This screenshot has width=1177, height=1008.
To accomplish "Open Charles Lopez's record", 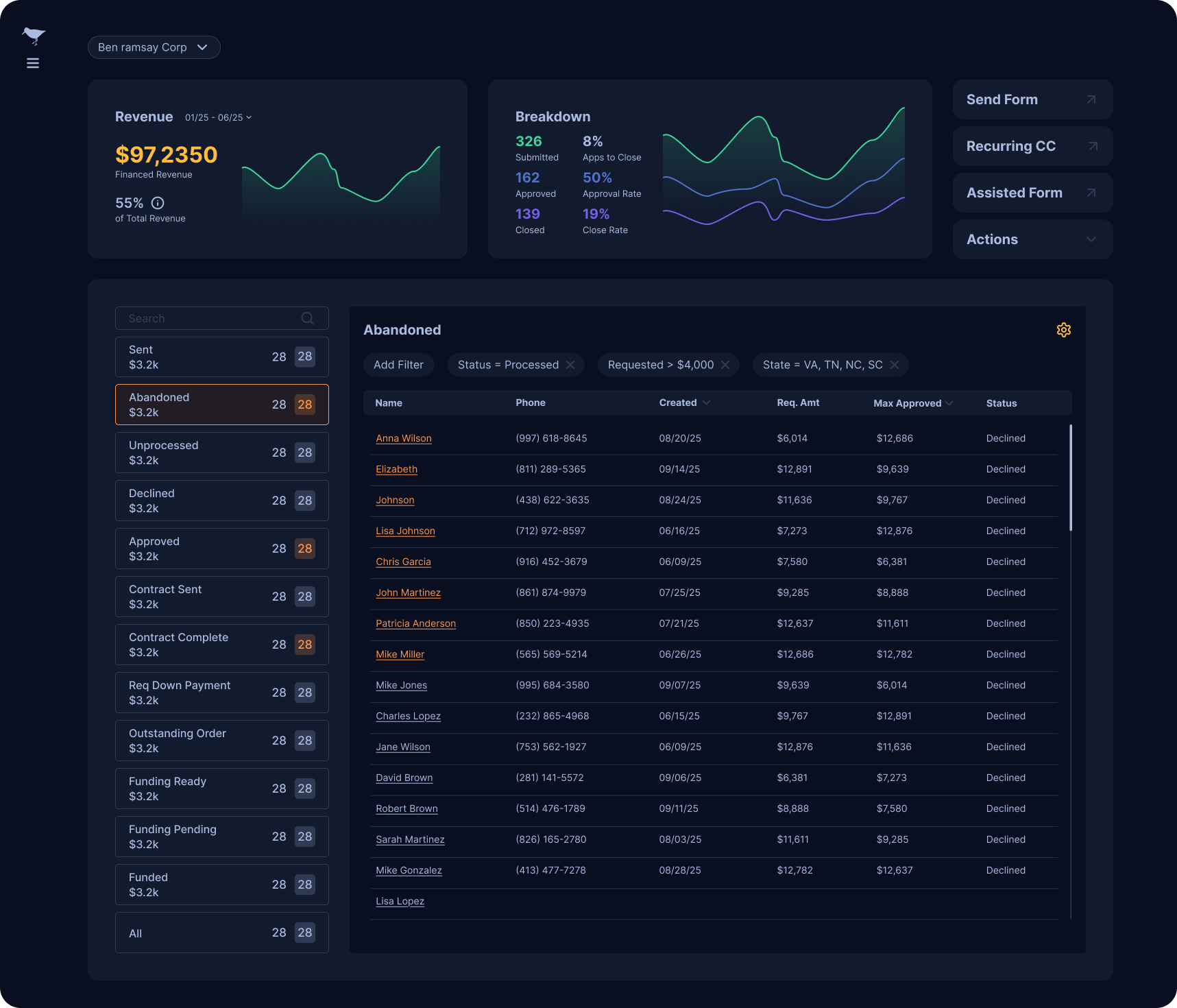I will click(408, 716).
